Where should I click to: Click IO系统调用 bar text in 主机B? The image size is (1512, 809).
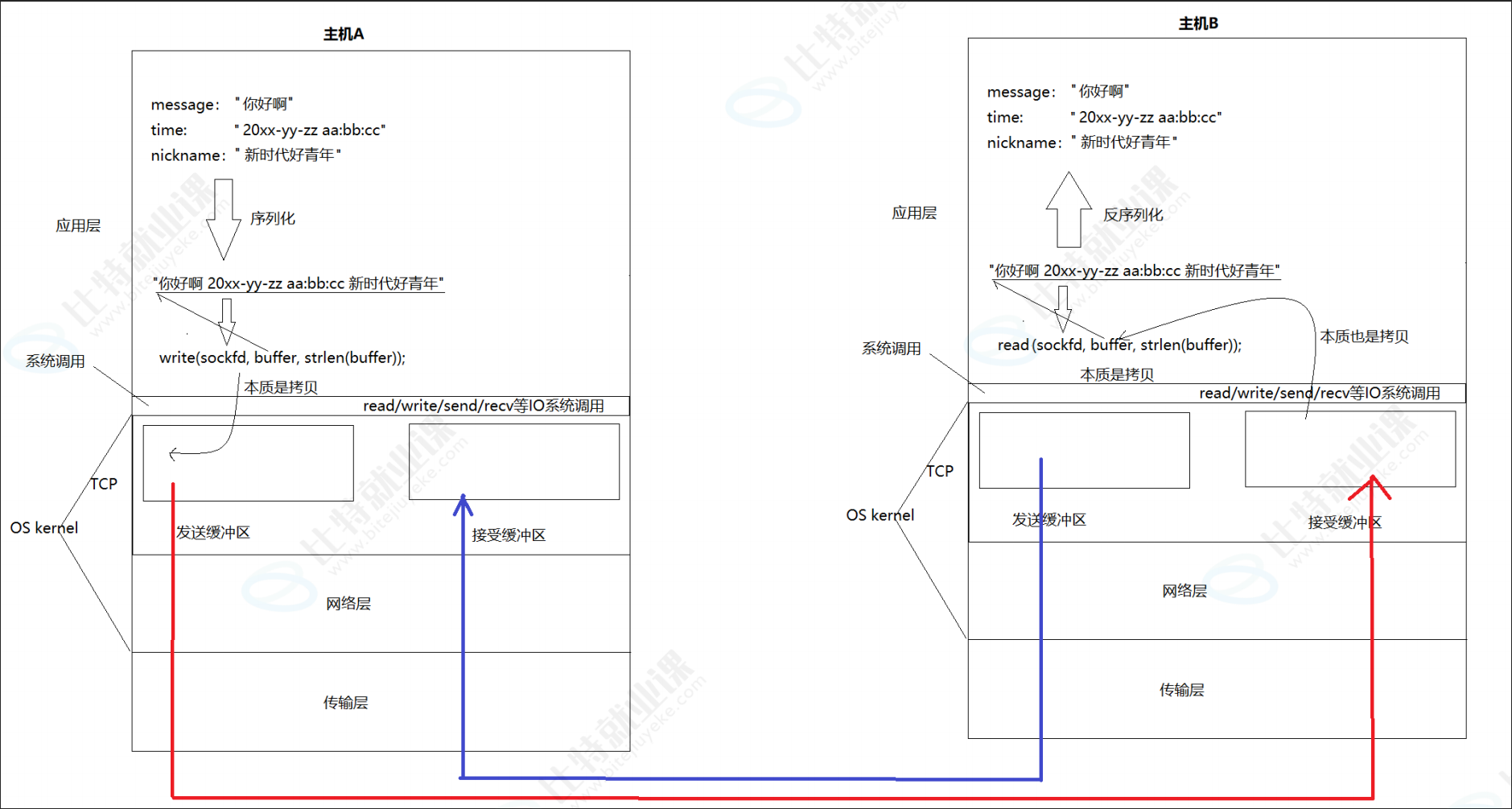[1320, 393]
